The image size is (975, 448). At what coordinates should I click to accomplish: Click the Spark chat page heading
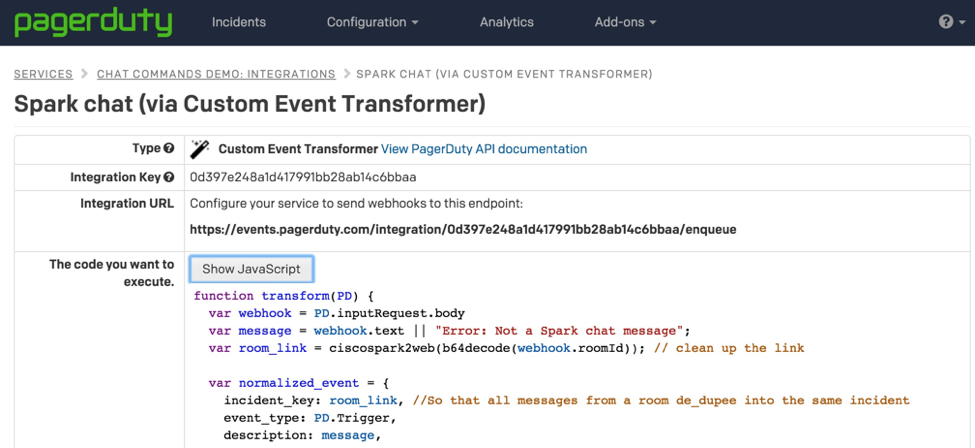point(250,103)
